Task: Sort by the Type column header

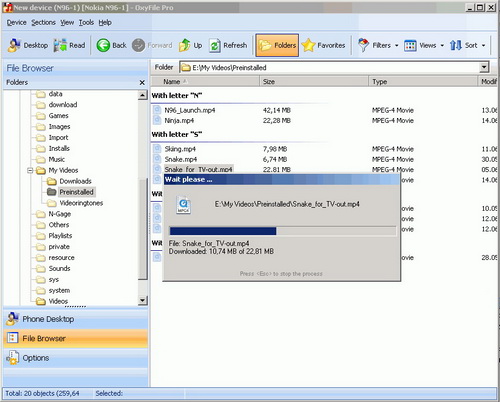Action: (423, 81)
